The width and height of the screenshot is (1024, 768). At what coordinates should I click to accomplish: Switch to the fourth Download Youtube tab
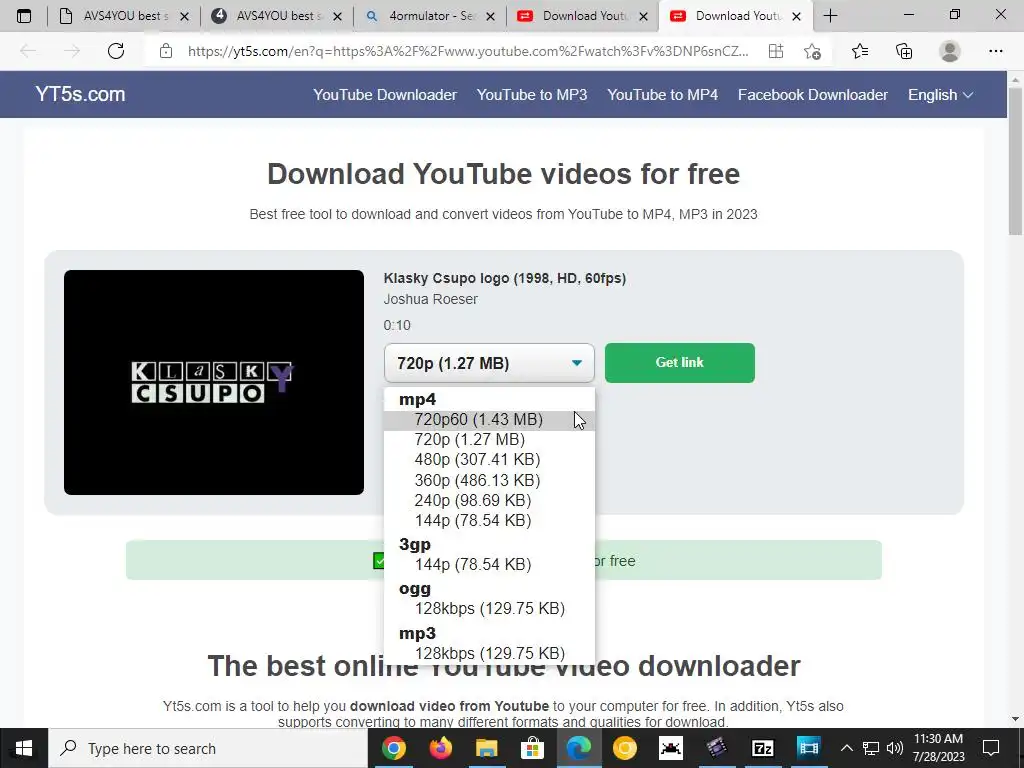coord(583,16)
